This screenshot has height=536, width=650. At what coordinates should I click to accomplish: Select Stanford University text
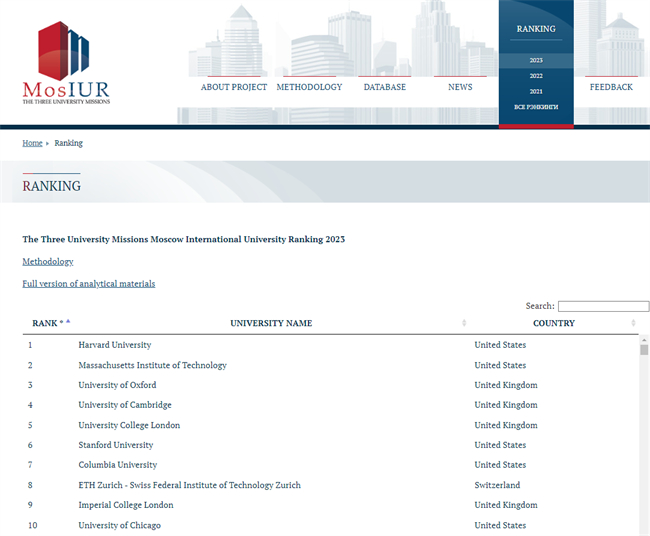pyautogui.click(x=116, y=445)
